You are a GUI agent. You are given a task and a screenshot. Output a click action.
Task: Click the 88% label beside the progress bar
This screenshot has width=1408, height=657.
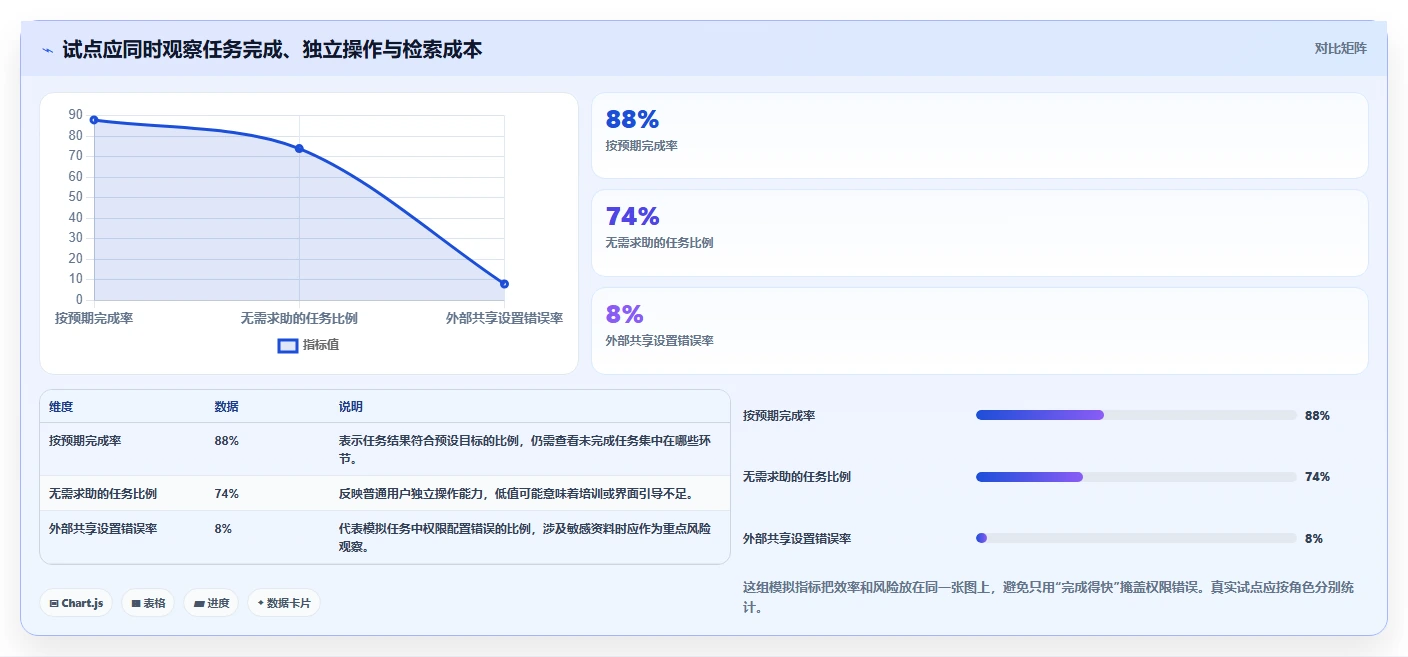pyautogui.click(x=1317, y=416)
